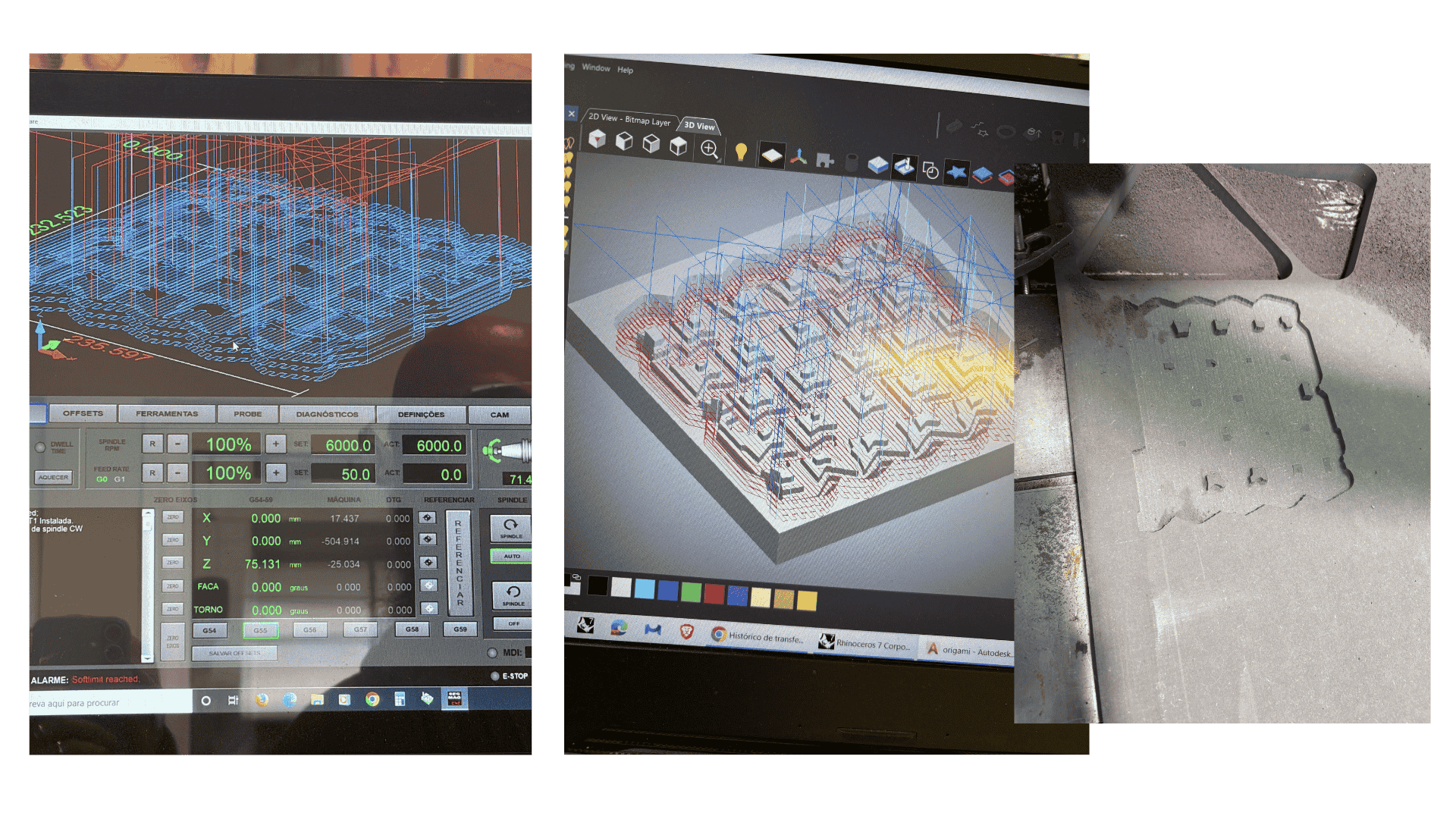Click the Chrome icon in left Windows taskbar
Viewport: 1456px width, 819px height.
pos(372,699)
